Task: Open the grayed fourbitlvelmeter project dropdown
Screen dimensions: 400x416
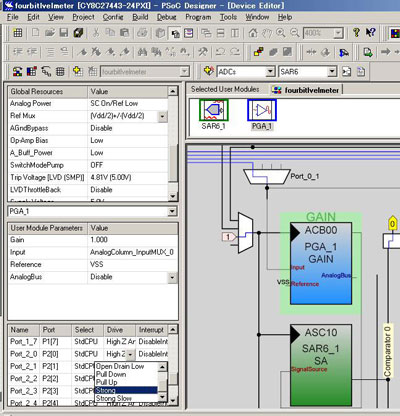Action: click(184, 72)
